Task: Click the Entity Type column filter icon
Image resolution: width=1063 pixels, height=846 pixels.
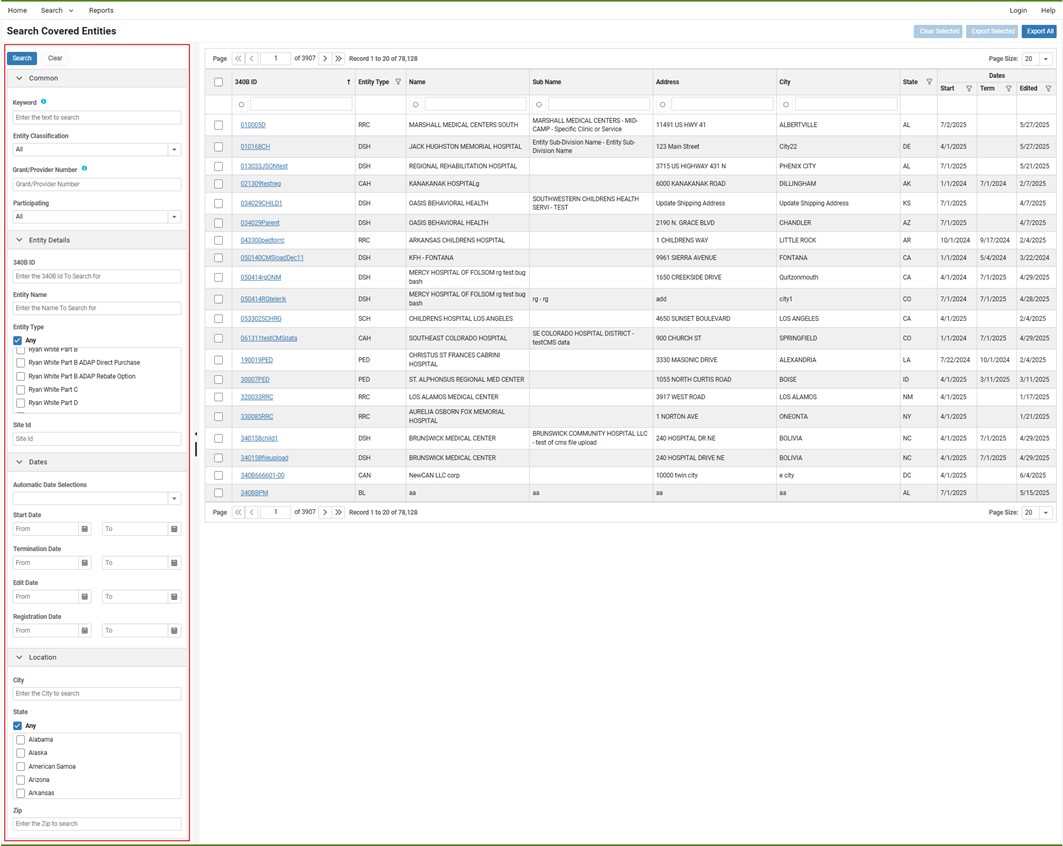Action: coord(398,82)
